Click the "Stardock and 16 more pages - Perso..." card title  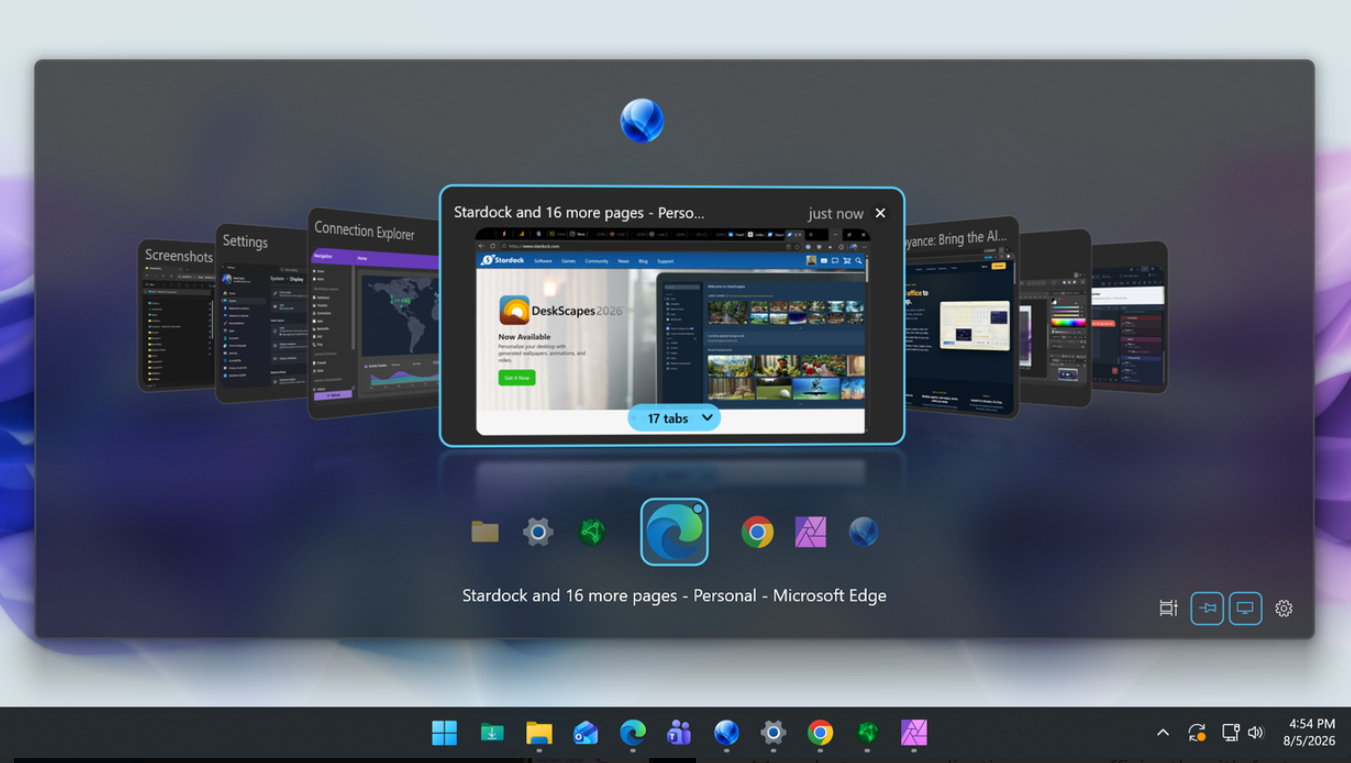coord(579,212)
